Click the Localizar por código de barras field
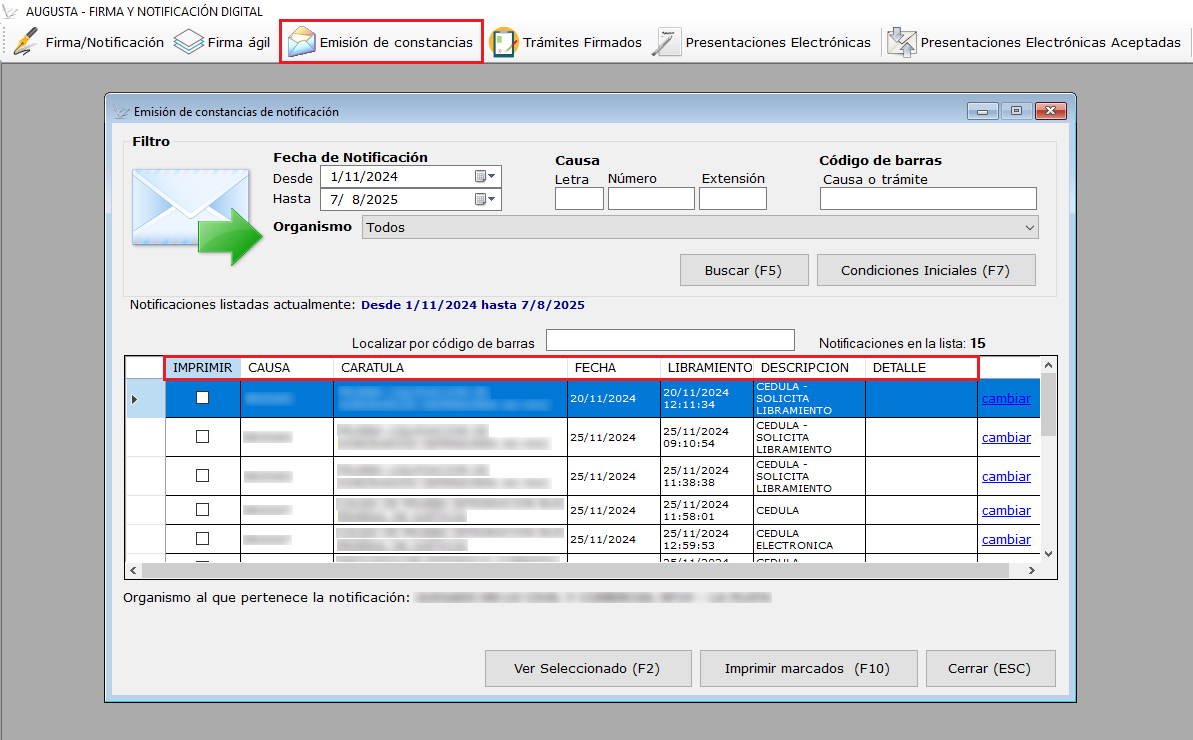This screenshot has width=1193, height=740. click(670, 341)
